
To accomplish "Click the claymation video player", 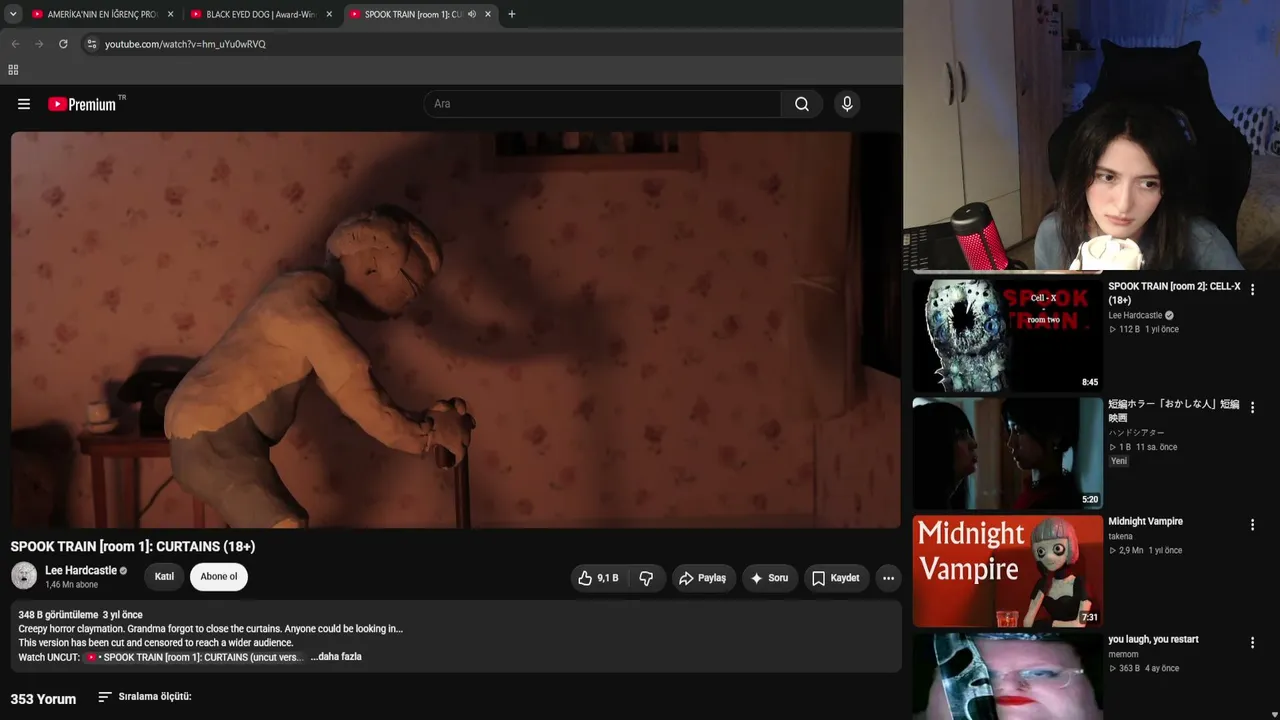I will 456,330.
